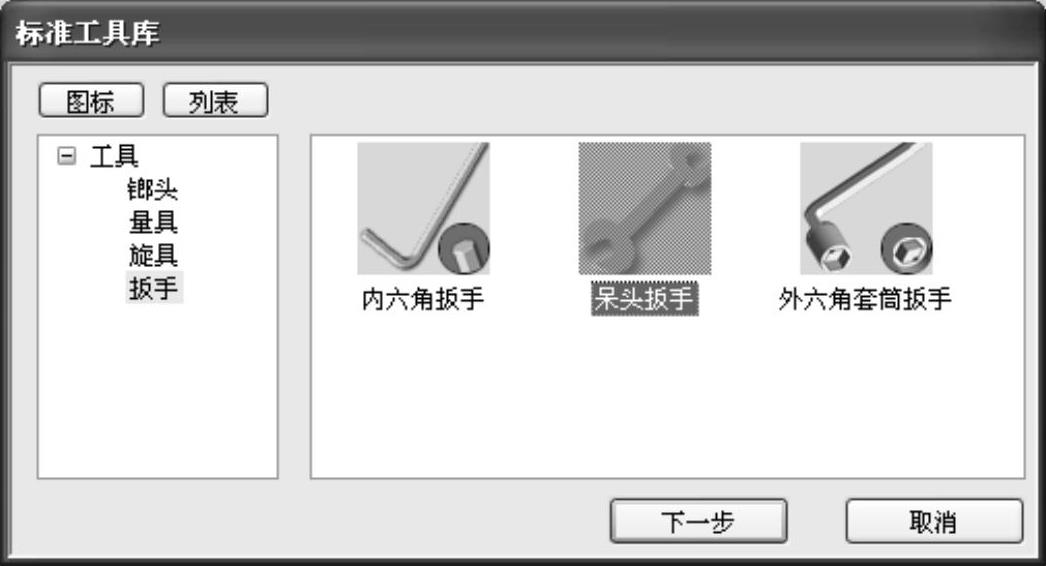This screenshot has height=566, width=1046.
Task: Open the 量具 category
Action: (153, 222)
